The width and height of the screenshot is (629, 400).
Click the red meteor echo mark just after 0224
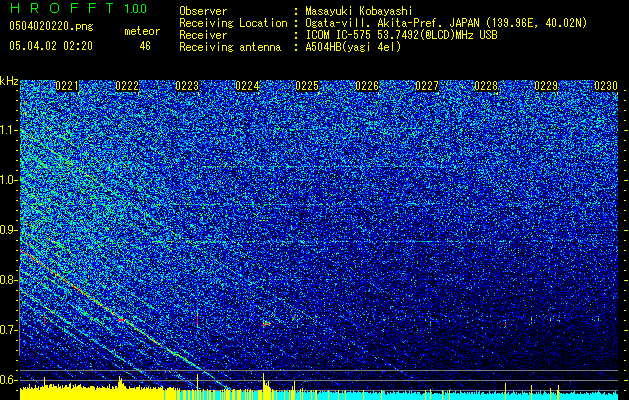(266, 323)
